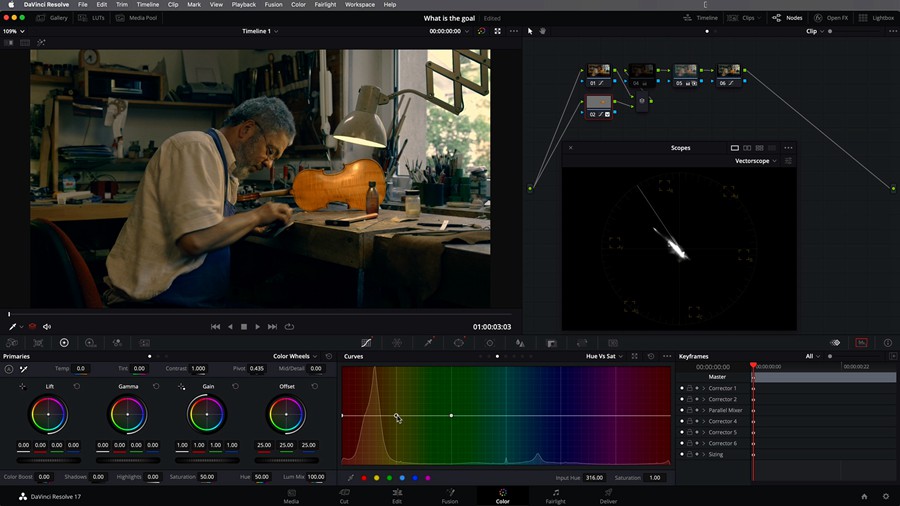900x506 pixels.
Task: Open the Hue Vs Sat curve dropdown
Action: pos(604,356)
